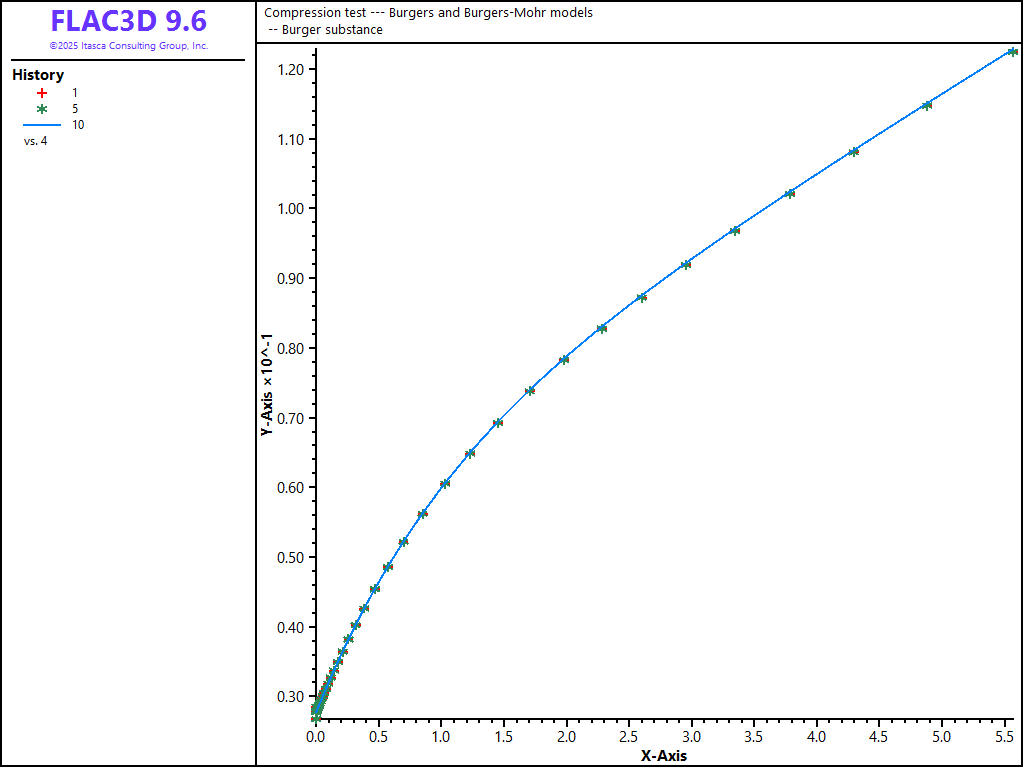Click the 'vs. 4' legend text
The image size is (1024, 768).
(x=36, y=141)
